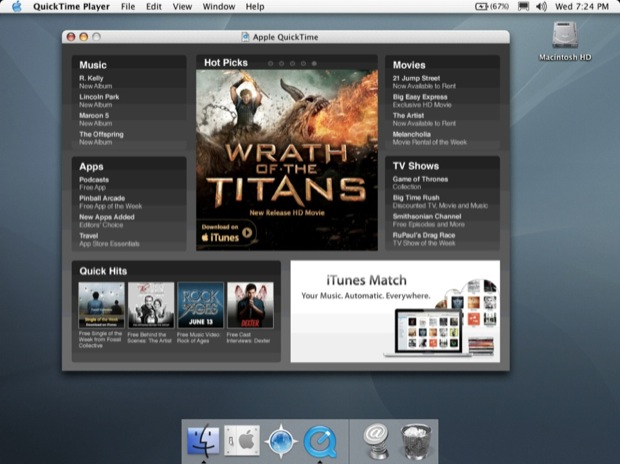Screen dimensions: 620x464
Task: Click New Release HD Movie caption
Action: [287, 212]
